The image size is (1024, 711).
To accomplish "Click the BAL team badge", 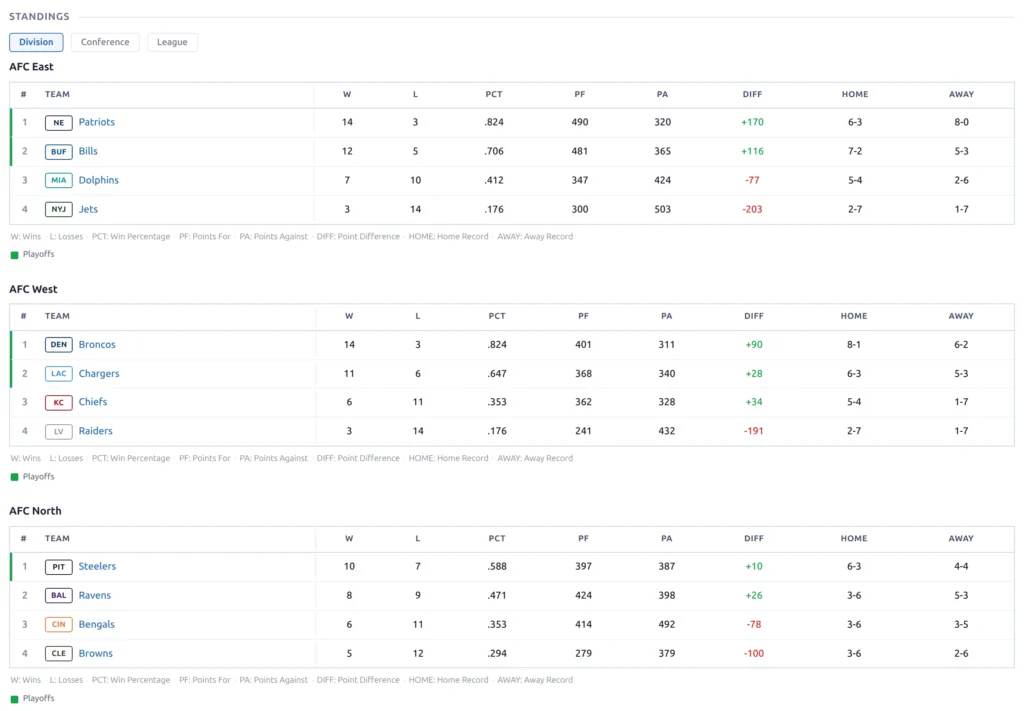I will click(59, 595).
